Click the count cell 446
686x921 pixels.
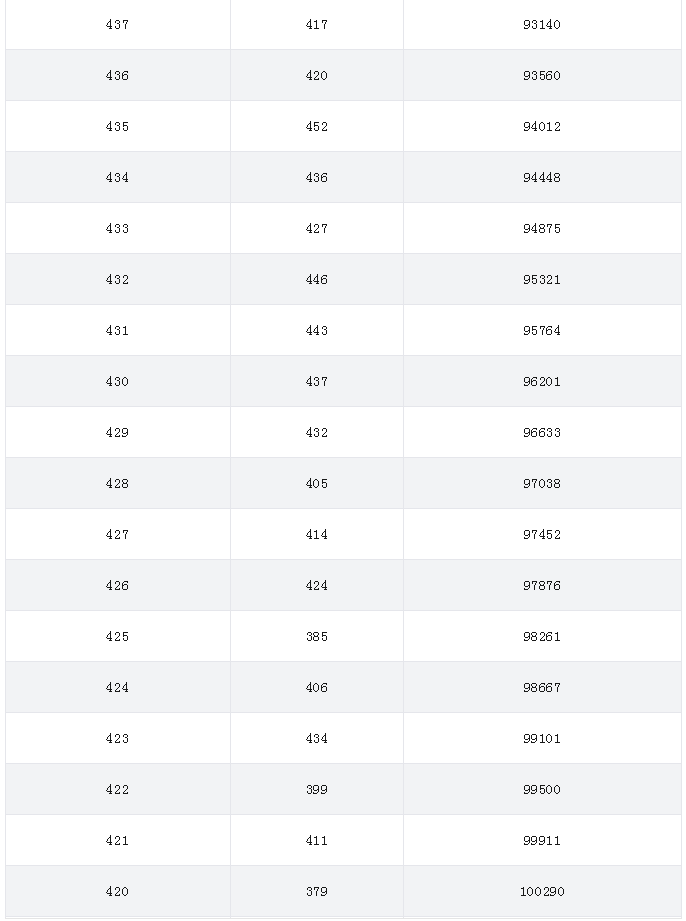[317, 280]
